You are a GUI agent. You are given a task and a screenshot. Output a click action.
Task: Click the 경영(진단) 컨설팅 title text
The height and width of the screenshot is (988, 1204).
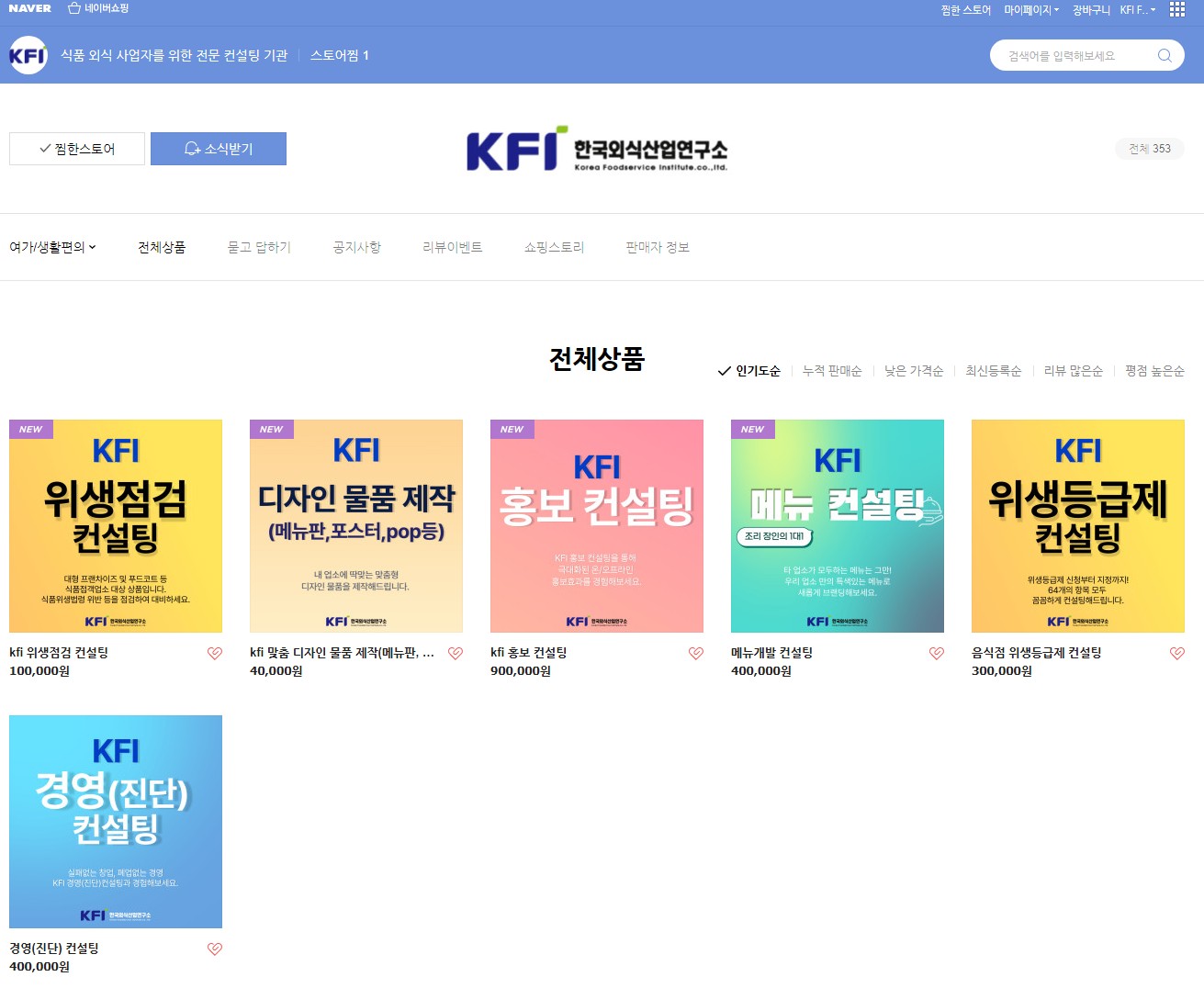pyautogui.click(x=54, y=949)
